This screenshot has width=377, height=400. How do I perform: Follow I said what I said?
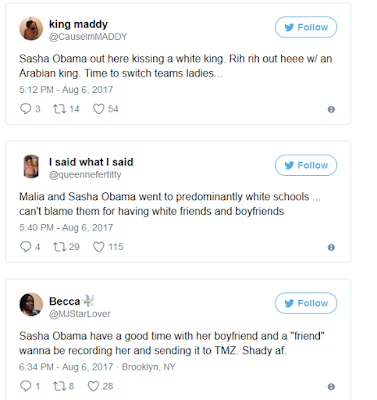tap(306, 165)
